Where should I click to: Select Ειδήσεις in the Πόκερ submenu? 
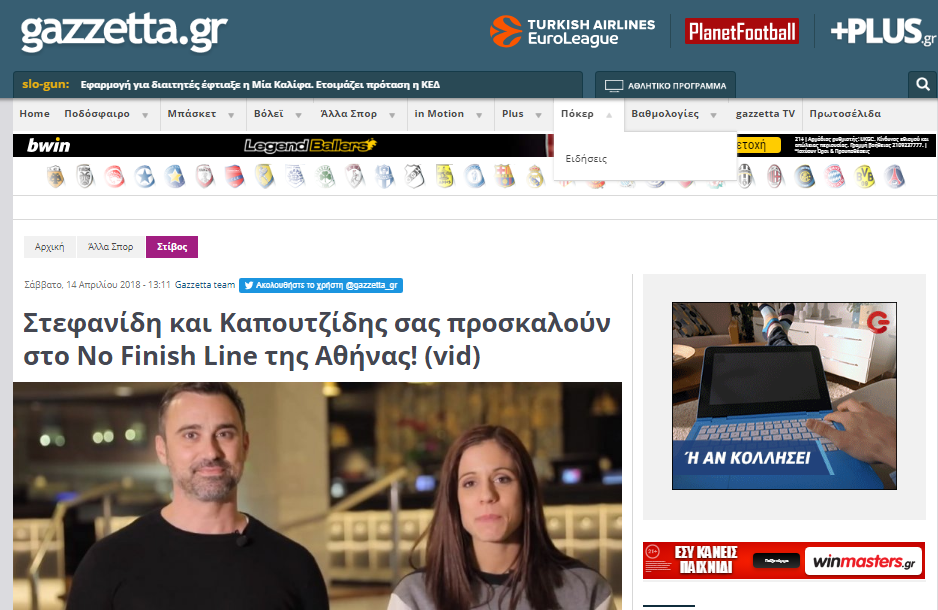coord(586,159)
